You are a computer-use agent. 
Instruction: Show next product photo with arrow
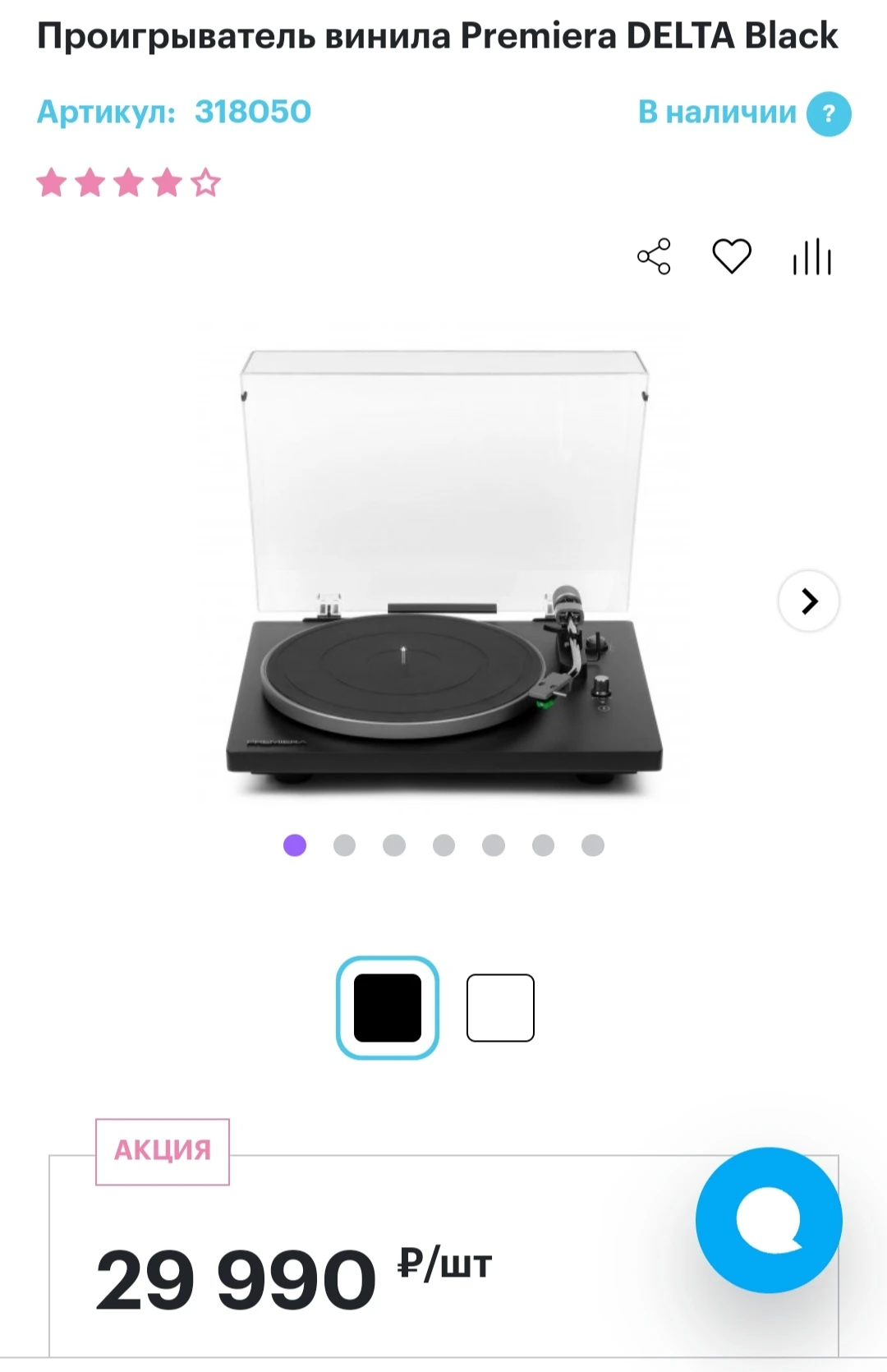tap(809, 601)
